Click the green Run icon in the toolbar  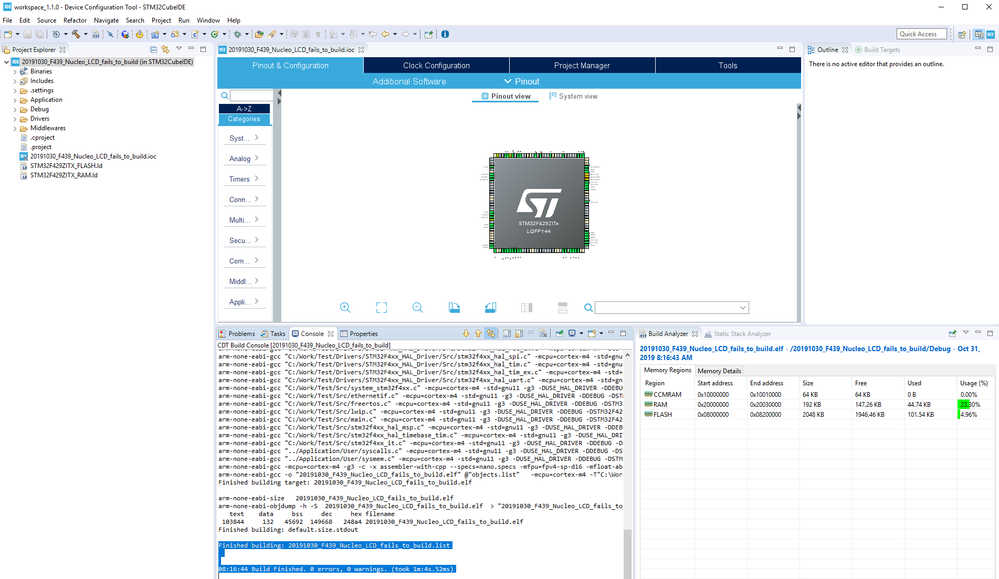tap(215, 34)
